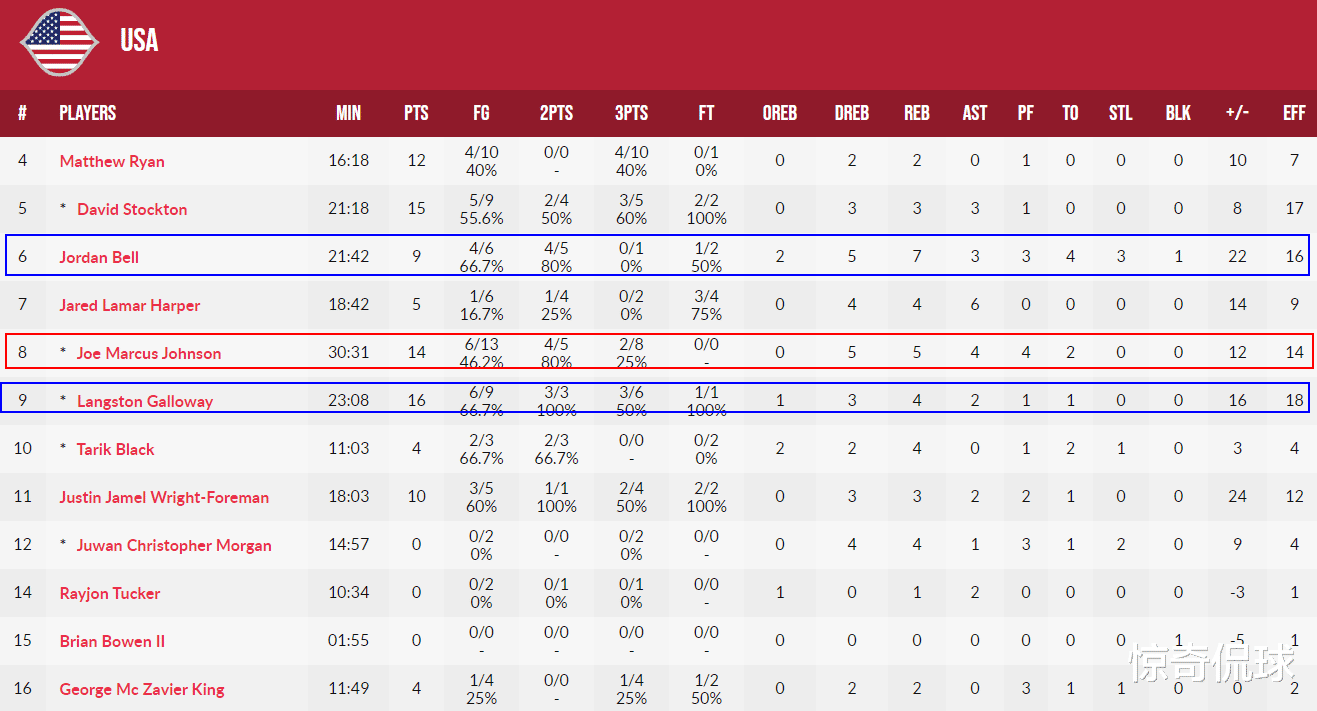Open Juwan Christopher Morgan's profile
Viewport: 1317px width, 711px height.
pyautogui.click(x=174, y=545)
